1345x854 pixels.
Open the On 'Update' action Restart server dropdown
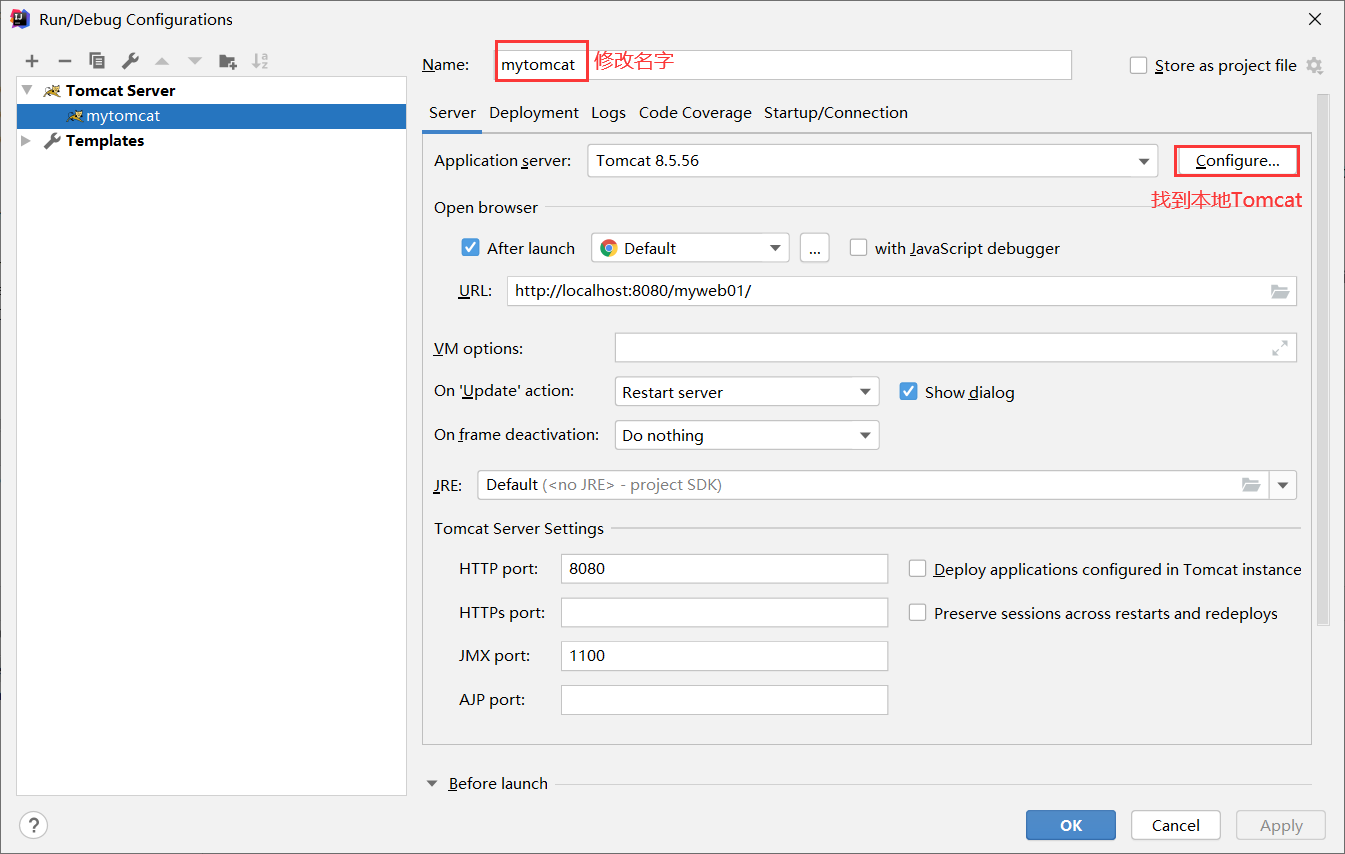[x=747, y=392]
